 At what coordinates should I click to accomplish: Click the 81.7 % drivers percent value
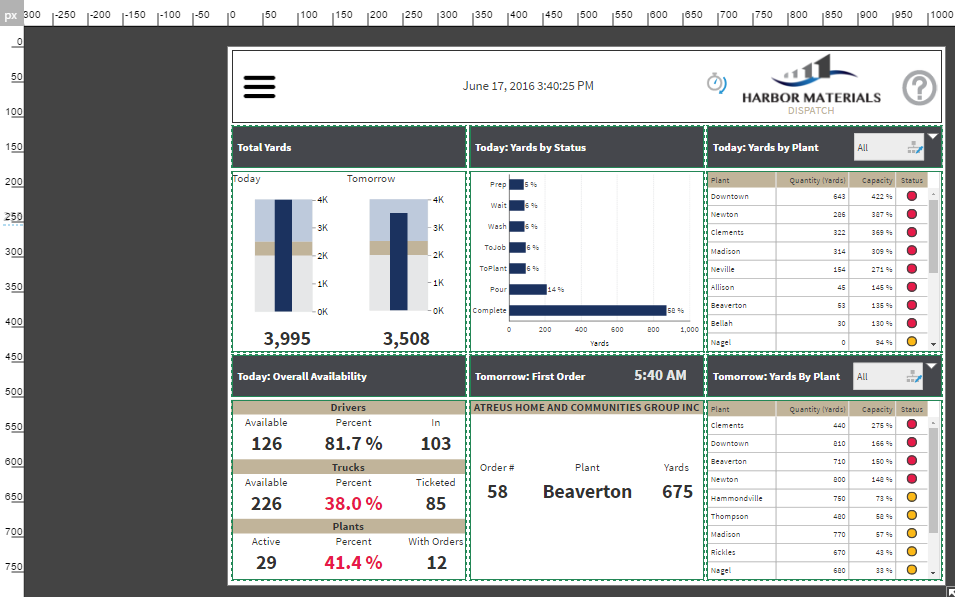click(353, 443)
